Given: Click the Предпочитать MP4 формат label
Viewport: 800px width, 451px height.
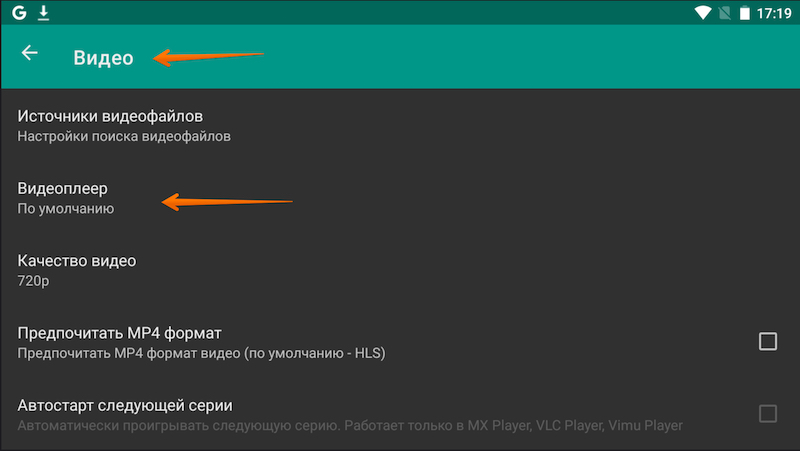Looking at the screenshot, I should 119,333.
